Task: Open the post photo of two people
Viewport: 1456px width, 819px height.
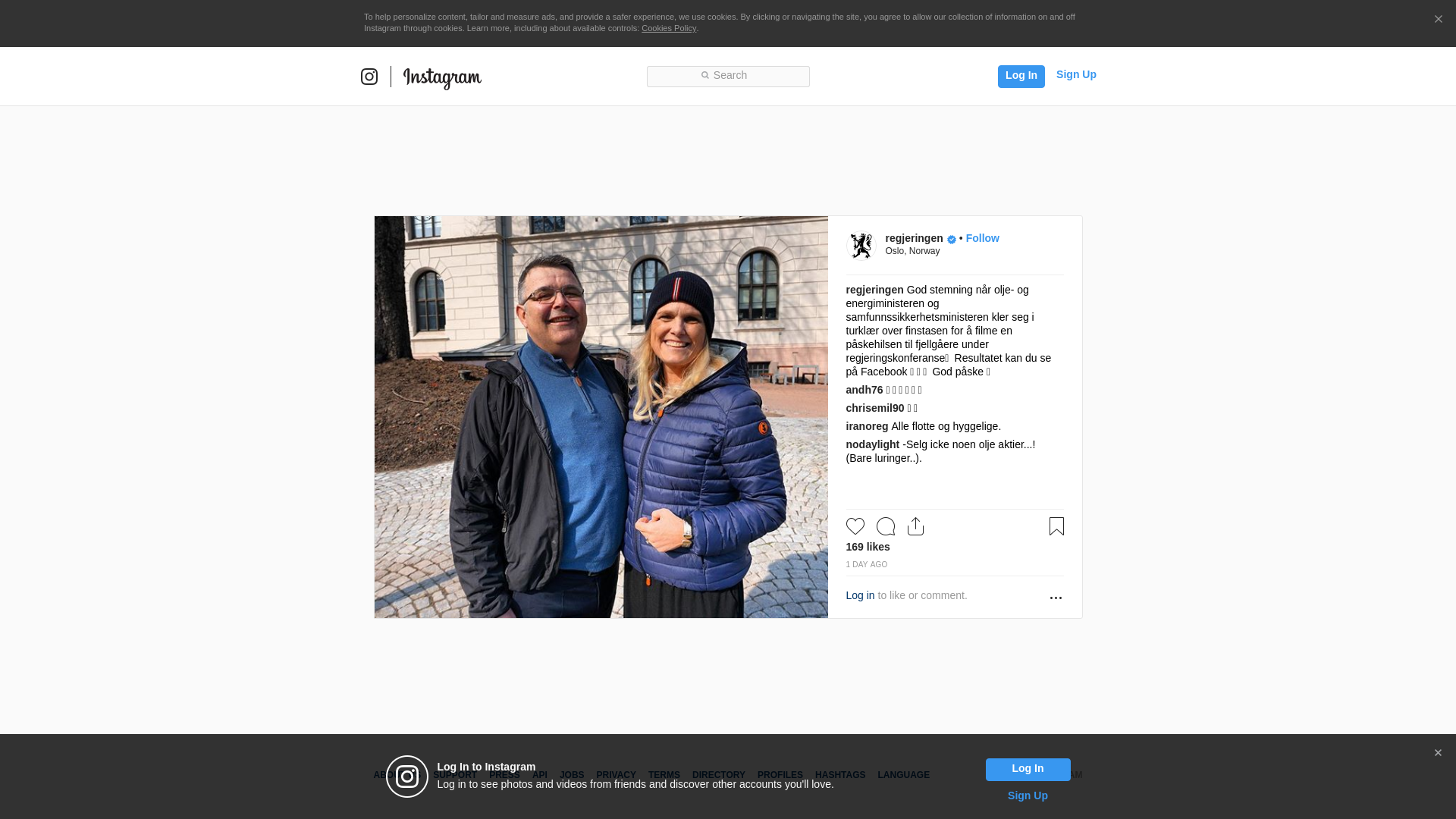Action: click(x=601, y=417)
